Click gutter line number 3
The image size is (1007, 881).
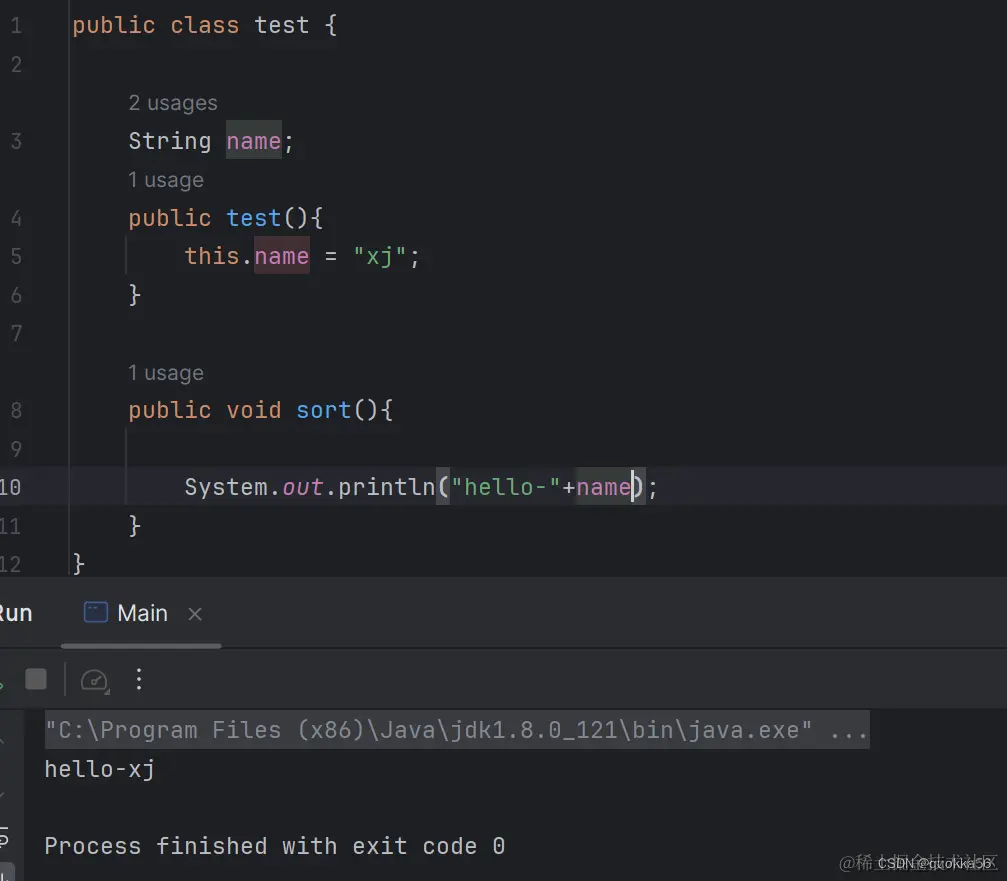click(x=16, y=141)
